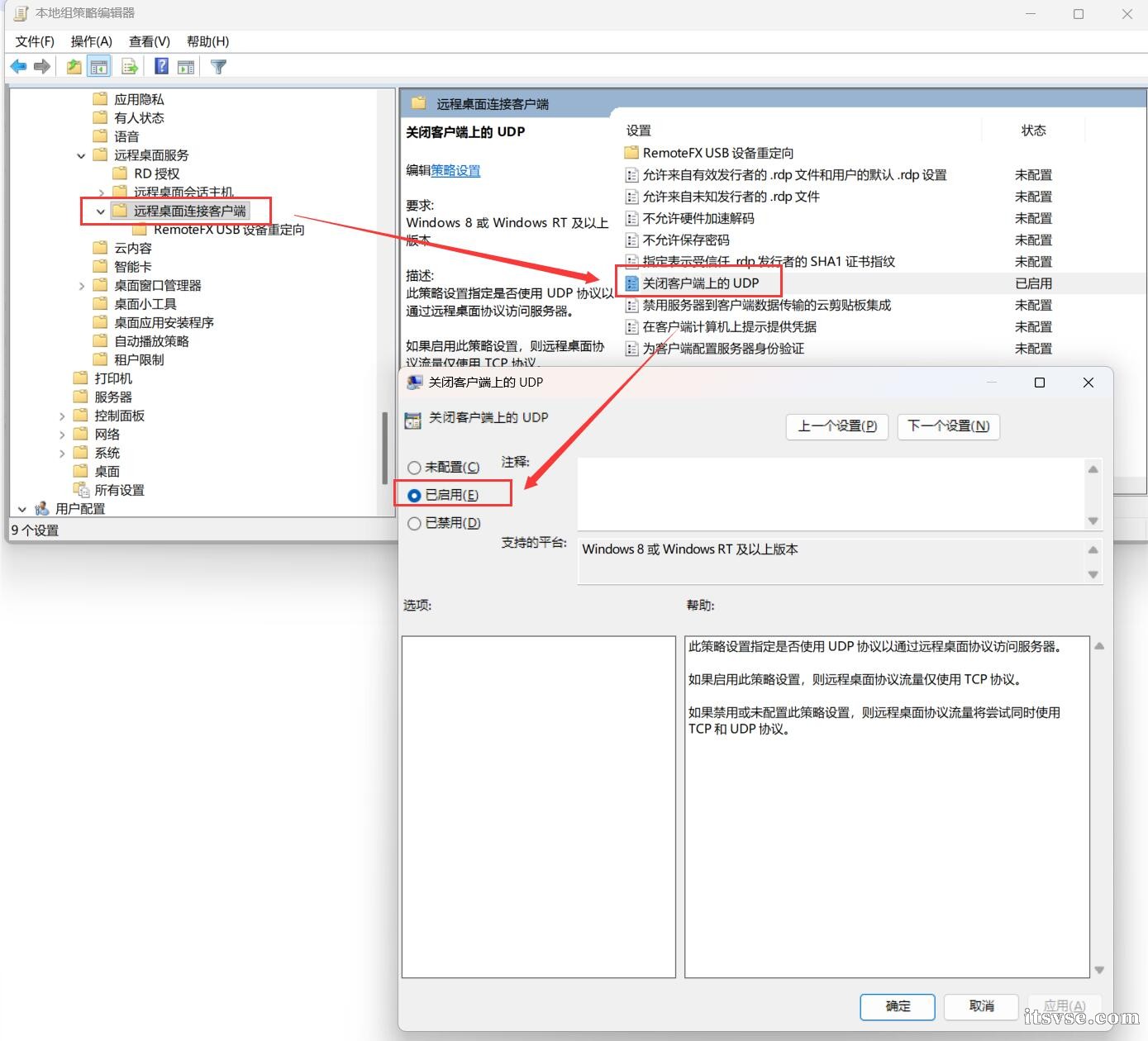This screenshot has height=1041, width=1148.
Task: Open Help with the question mark icon
Action: pyautogui.click(x=162, y=67)
